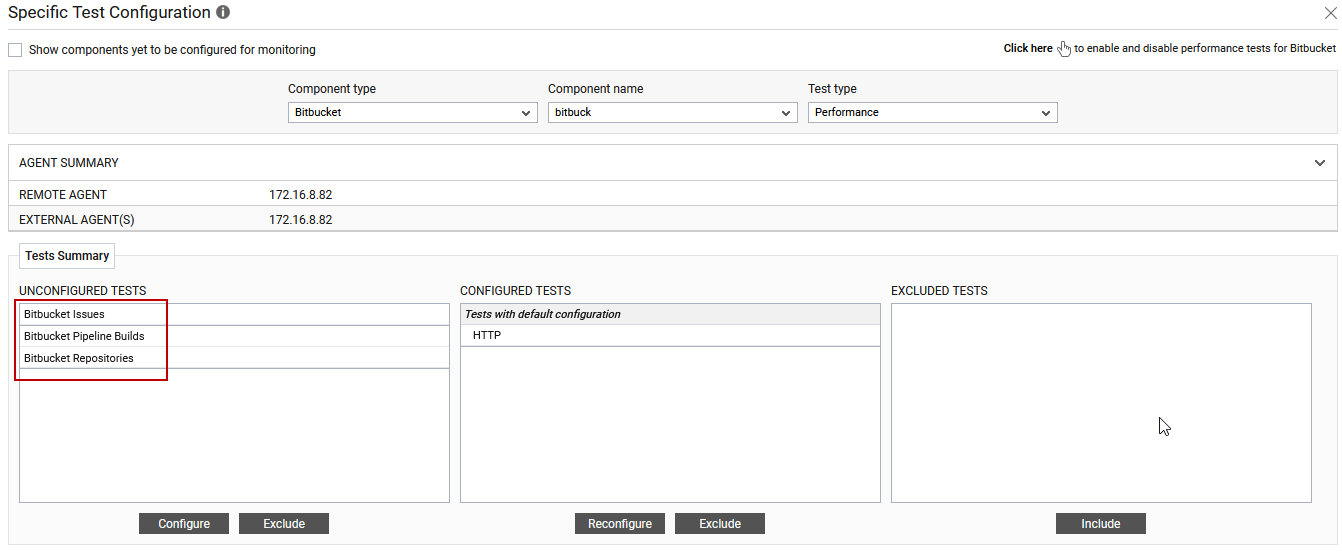Close the Specific Test Configuration dialog
Viewport: 1342px width, 553px height.
[1330, 13]
